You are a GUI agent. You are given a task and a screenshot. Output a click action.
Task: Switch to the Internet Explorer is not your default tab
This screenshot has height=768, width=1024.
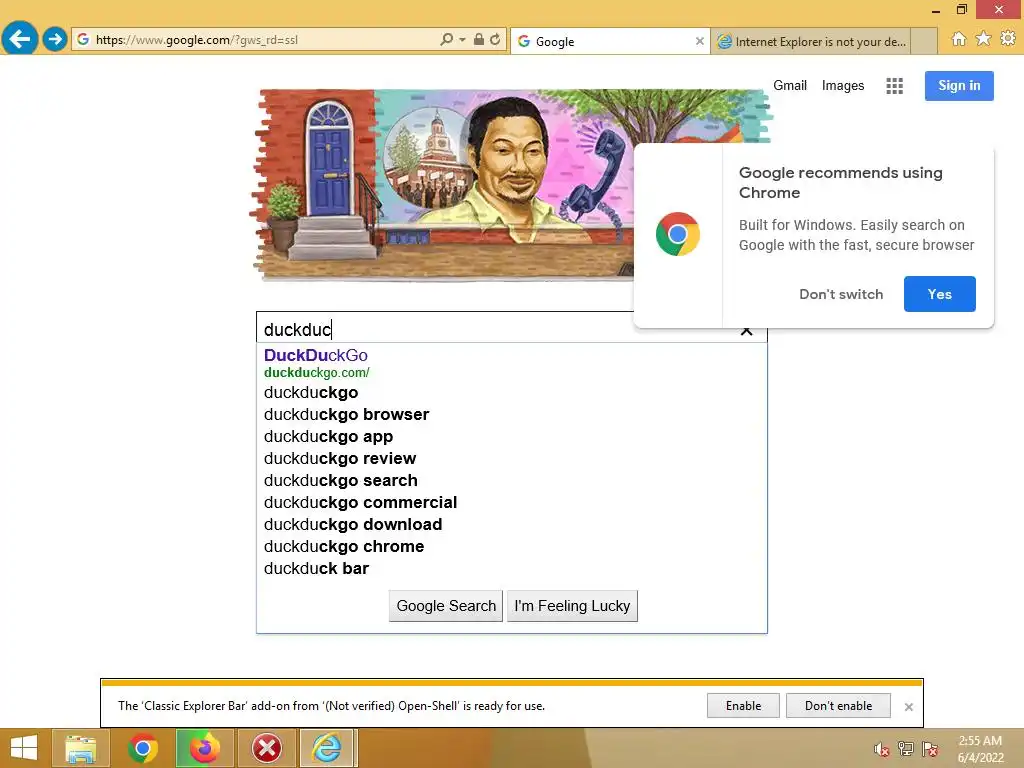(810, 41)
